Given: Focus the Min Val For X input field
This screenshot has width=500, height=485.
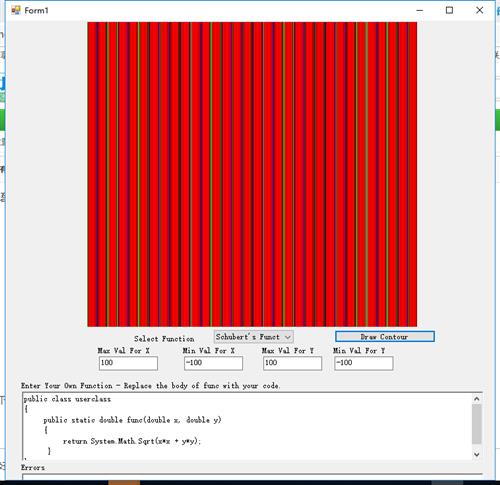Looking at the screenshot, I should [x=213, y=363].
